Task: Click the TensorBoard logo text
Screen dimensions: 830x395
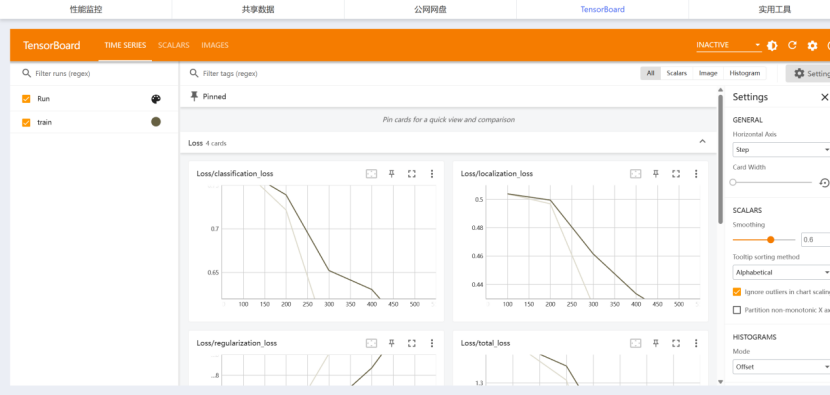Action: pos(51,46)
